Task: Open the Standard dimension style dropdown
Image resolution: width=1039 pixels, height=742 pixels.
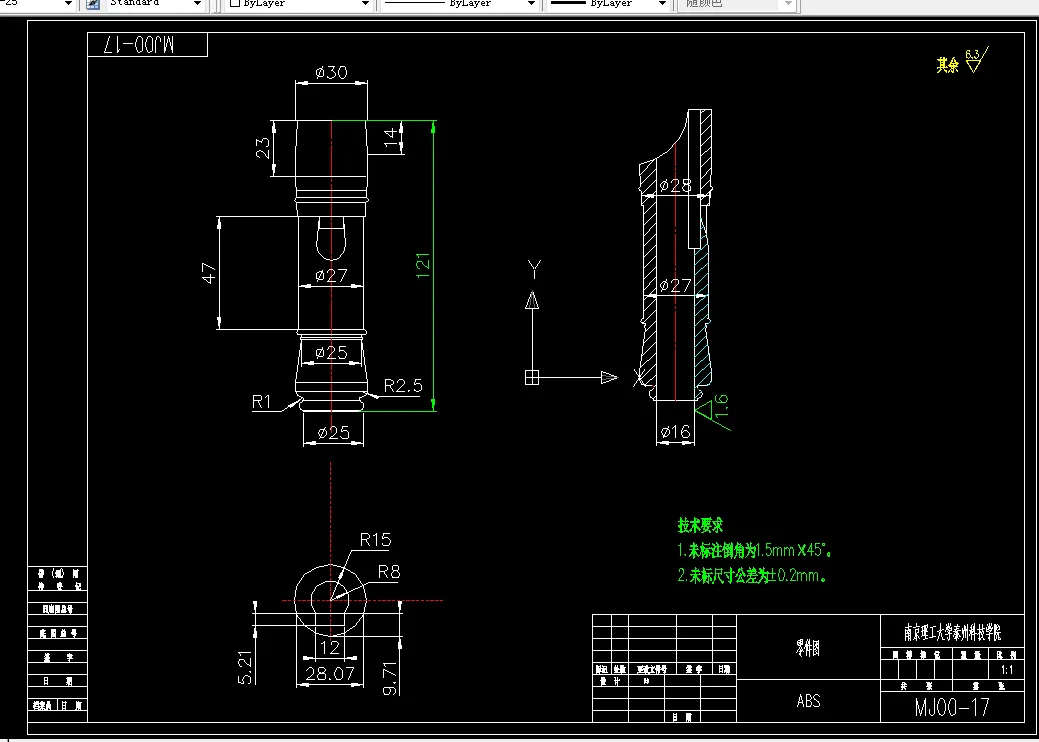Action: pos(197,4)
